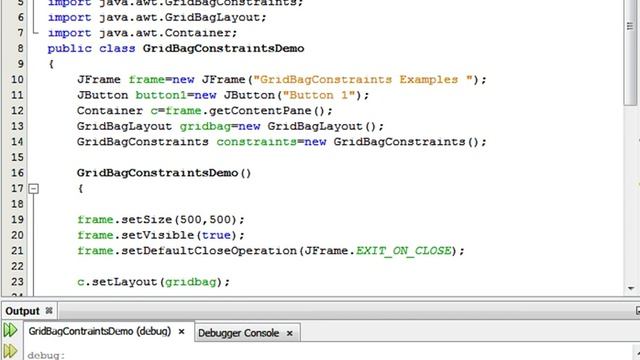
Task: Close the GridBagContraintsDemo (debug) tab
Action: (x=182, y=331)
